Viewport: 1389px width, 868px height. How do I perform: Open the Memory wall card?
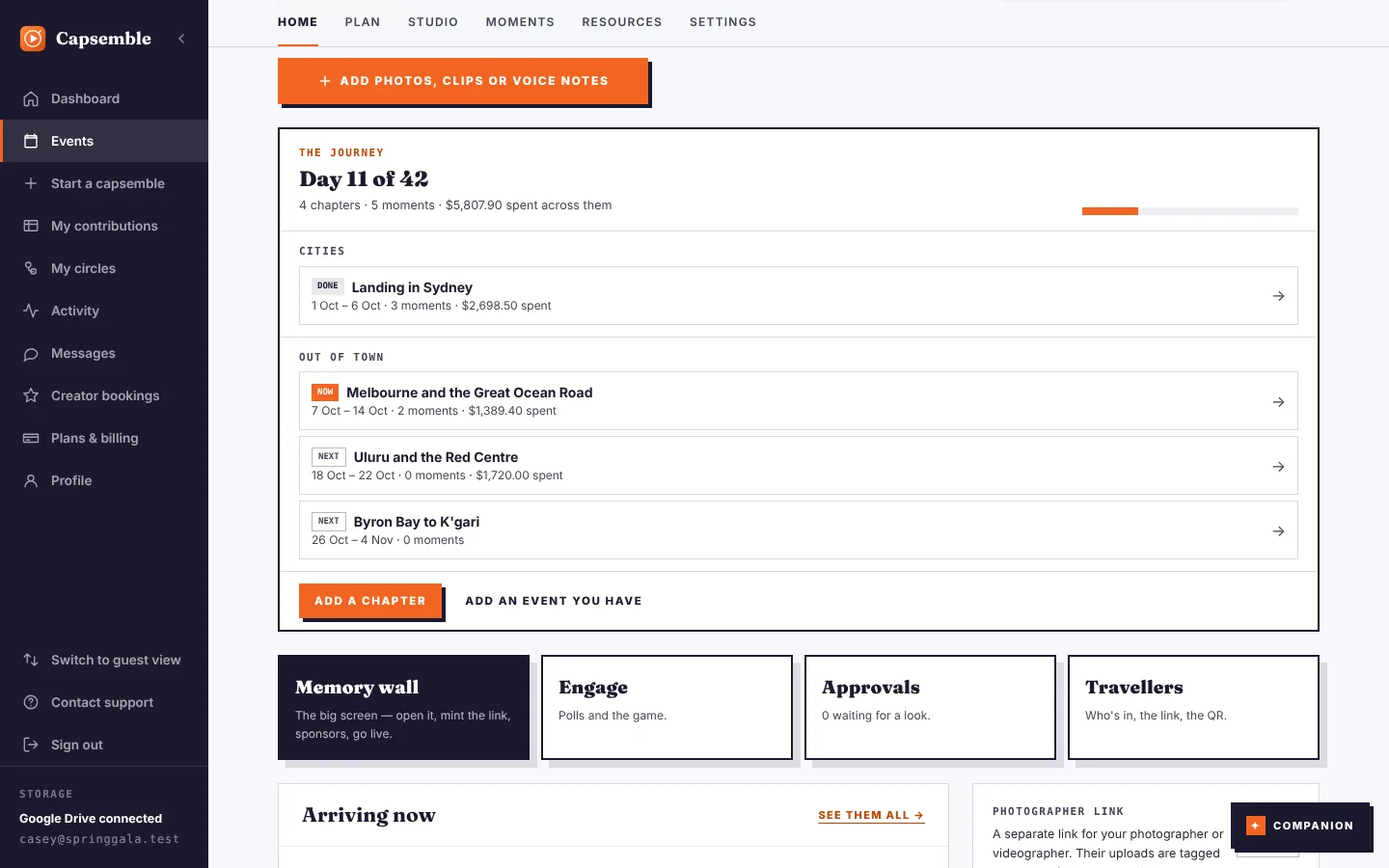(x=403, y=707)
